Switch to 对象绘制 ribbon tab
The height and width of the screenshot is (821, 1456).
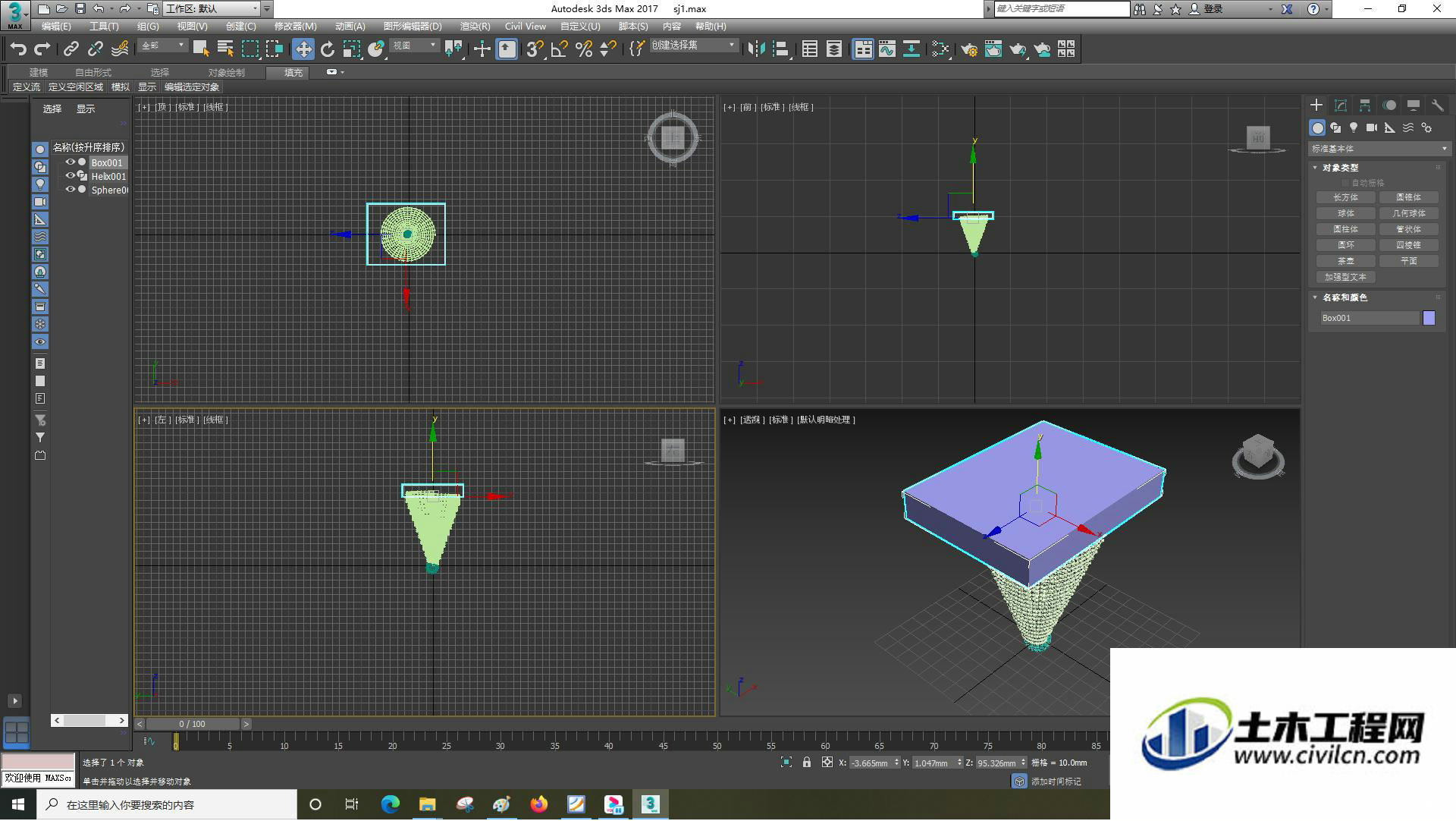(x=227, y=73)
